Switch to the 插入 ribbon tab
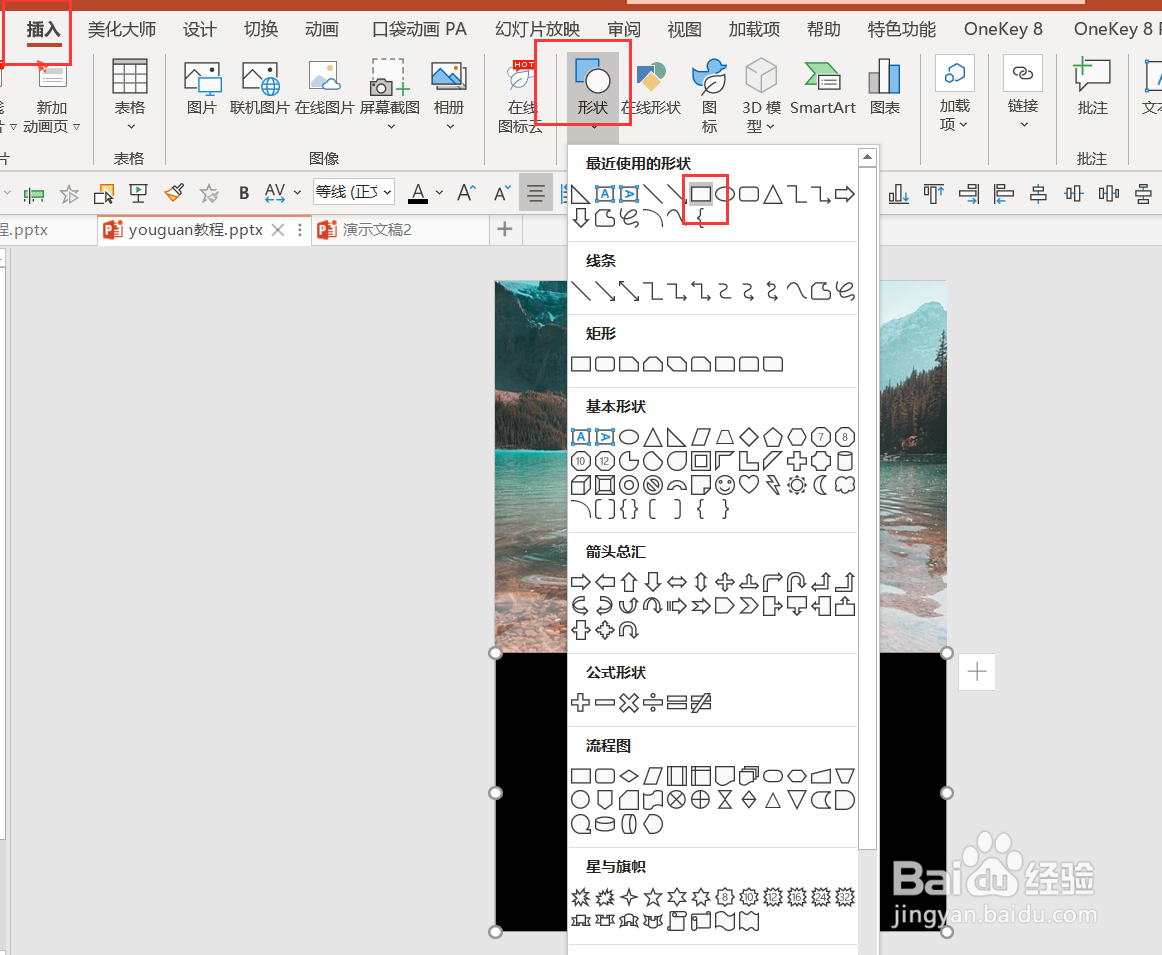 click(43, 30)
